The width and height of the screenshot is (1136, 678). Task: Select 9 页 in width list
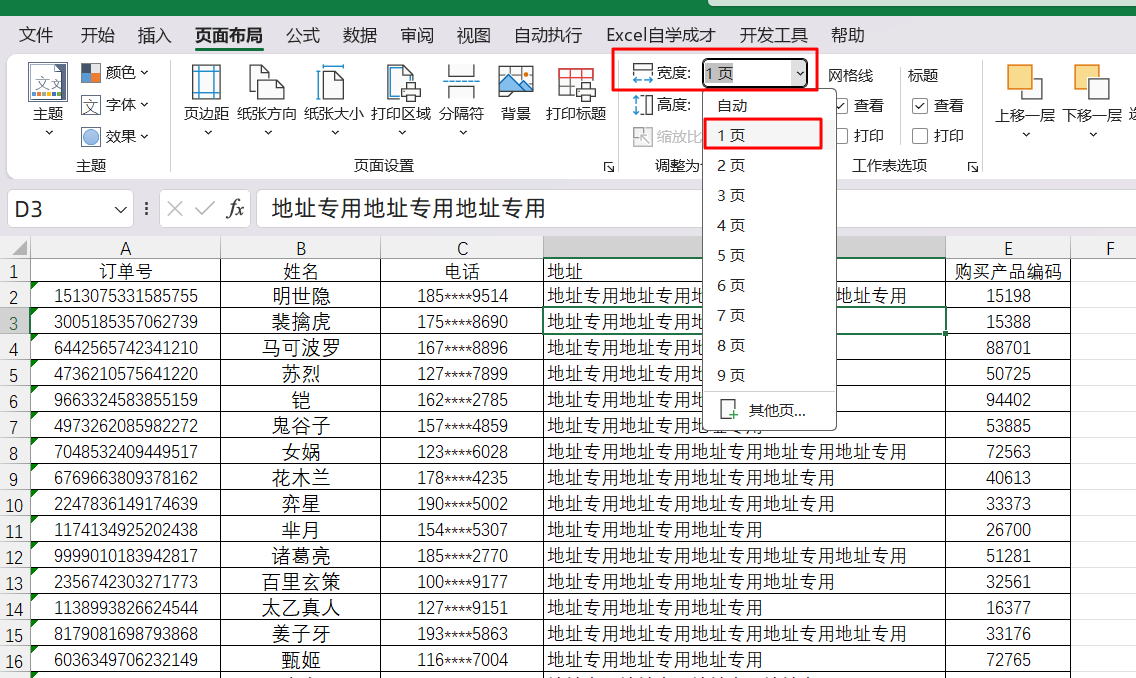pos(769,375)
